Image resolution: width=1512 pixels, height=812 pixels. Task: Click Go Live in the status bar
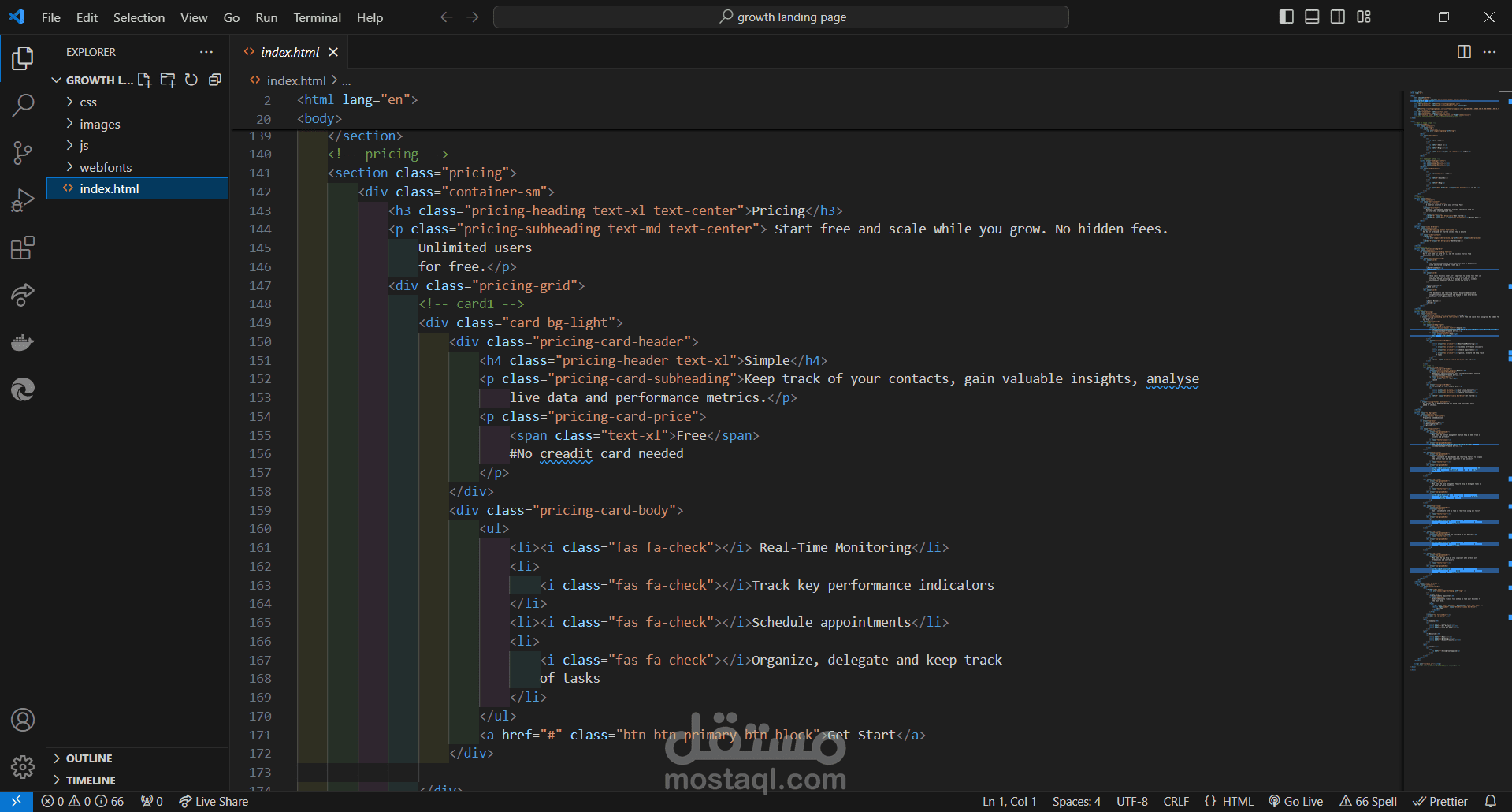[x=1295, y=801]
